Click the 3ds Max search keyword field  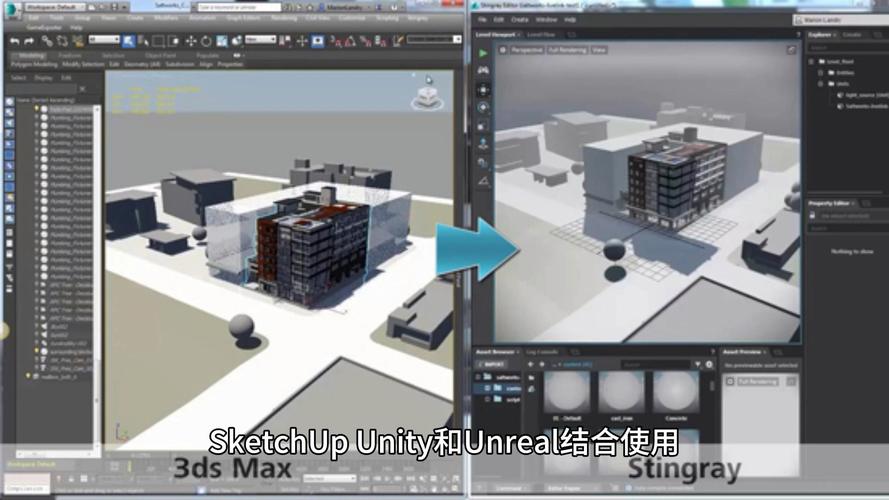click(x=239, y=7)
